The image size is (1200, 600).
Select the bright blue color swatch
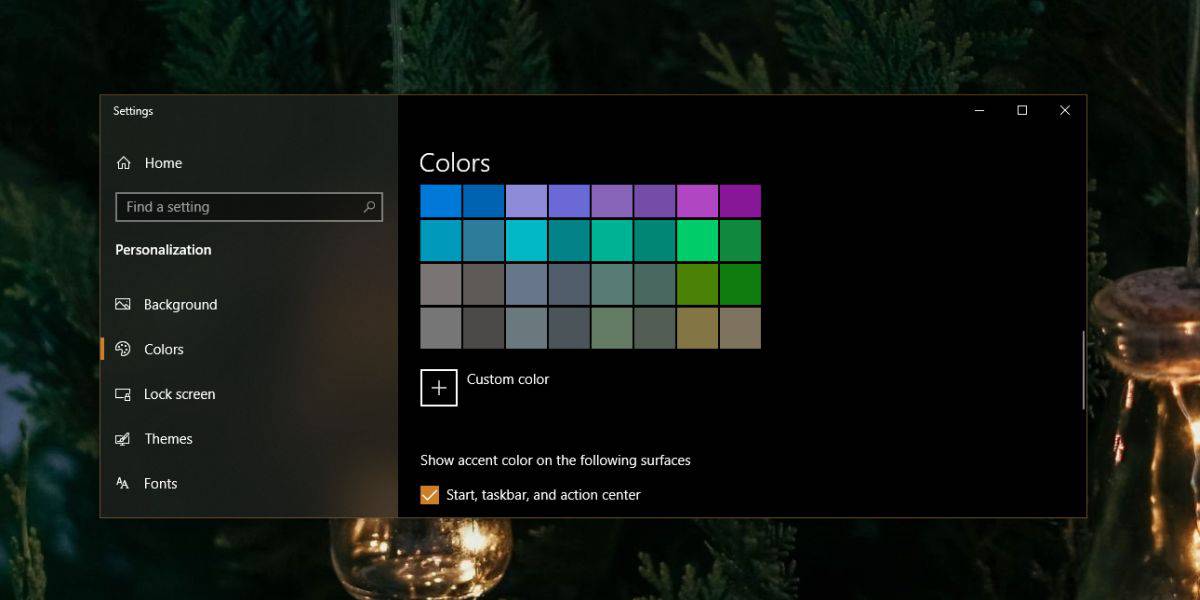coord(441,201)
